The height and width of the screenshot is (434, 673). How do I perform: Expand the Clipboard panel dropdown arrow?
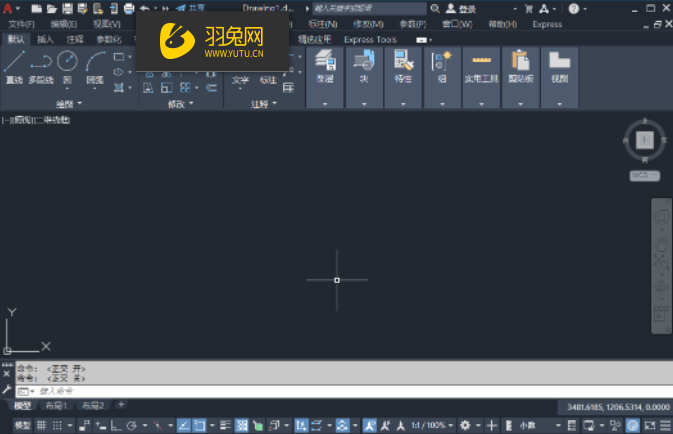click(521, 104)
